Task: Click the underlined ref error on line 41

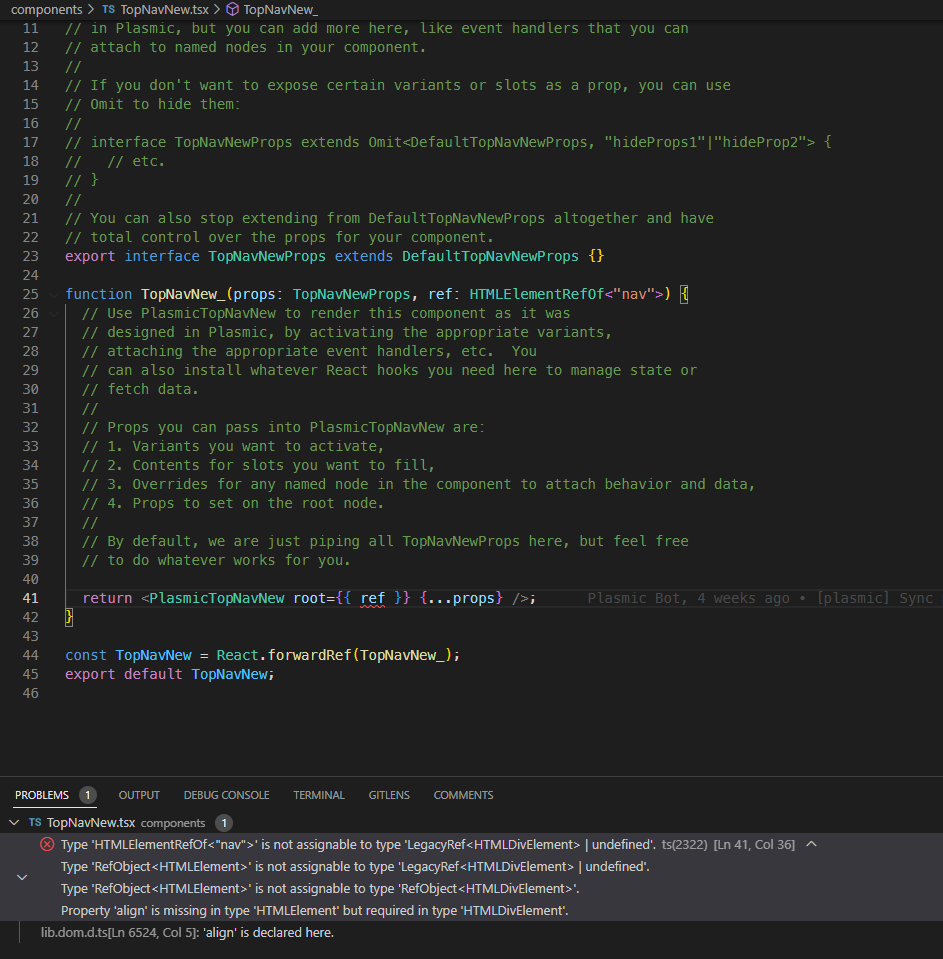Action: [x=372, y=598]
